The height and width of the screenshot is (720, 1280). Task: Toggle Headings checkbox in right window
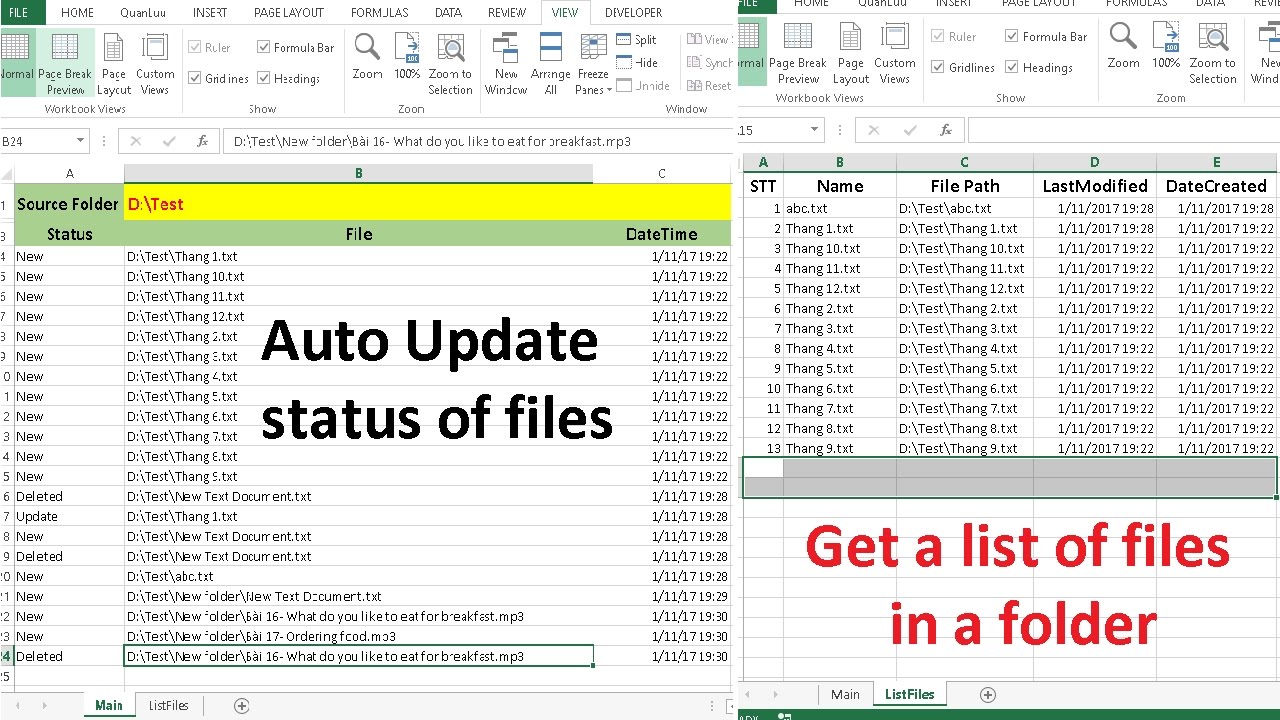click(1012, 67)
